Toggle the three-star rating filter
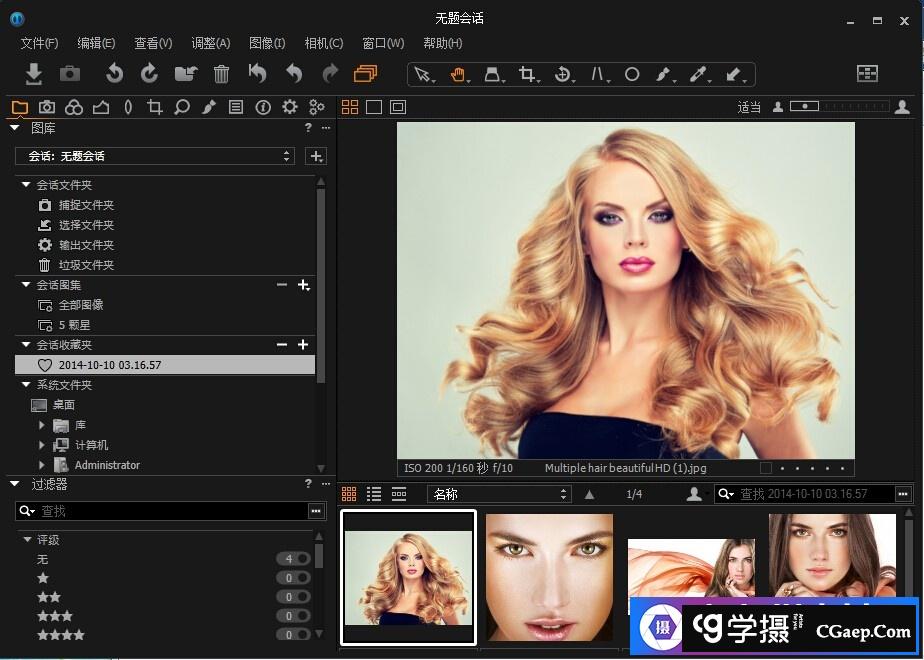This screenshot has height=660, width=924. click(293, 616)
